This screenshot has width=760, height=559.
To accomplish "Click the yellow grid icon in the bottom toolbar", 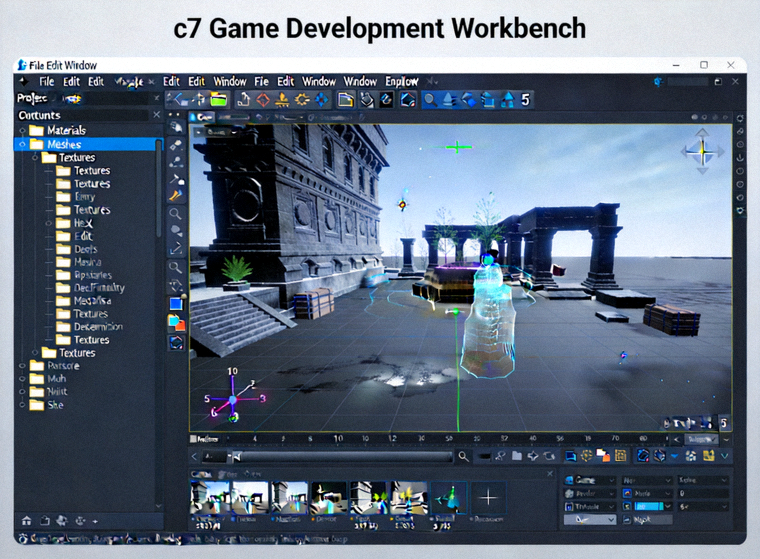I will pos(620,456).
